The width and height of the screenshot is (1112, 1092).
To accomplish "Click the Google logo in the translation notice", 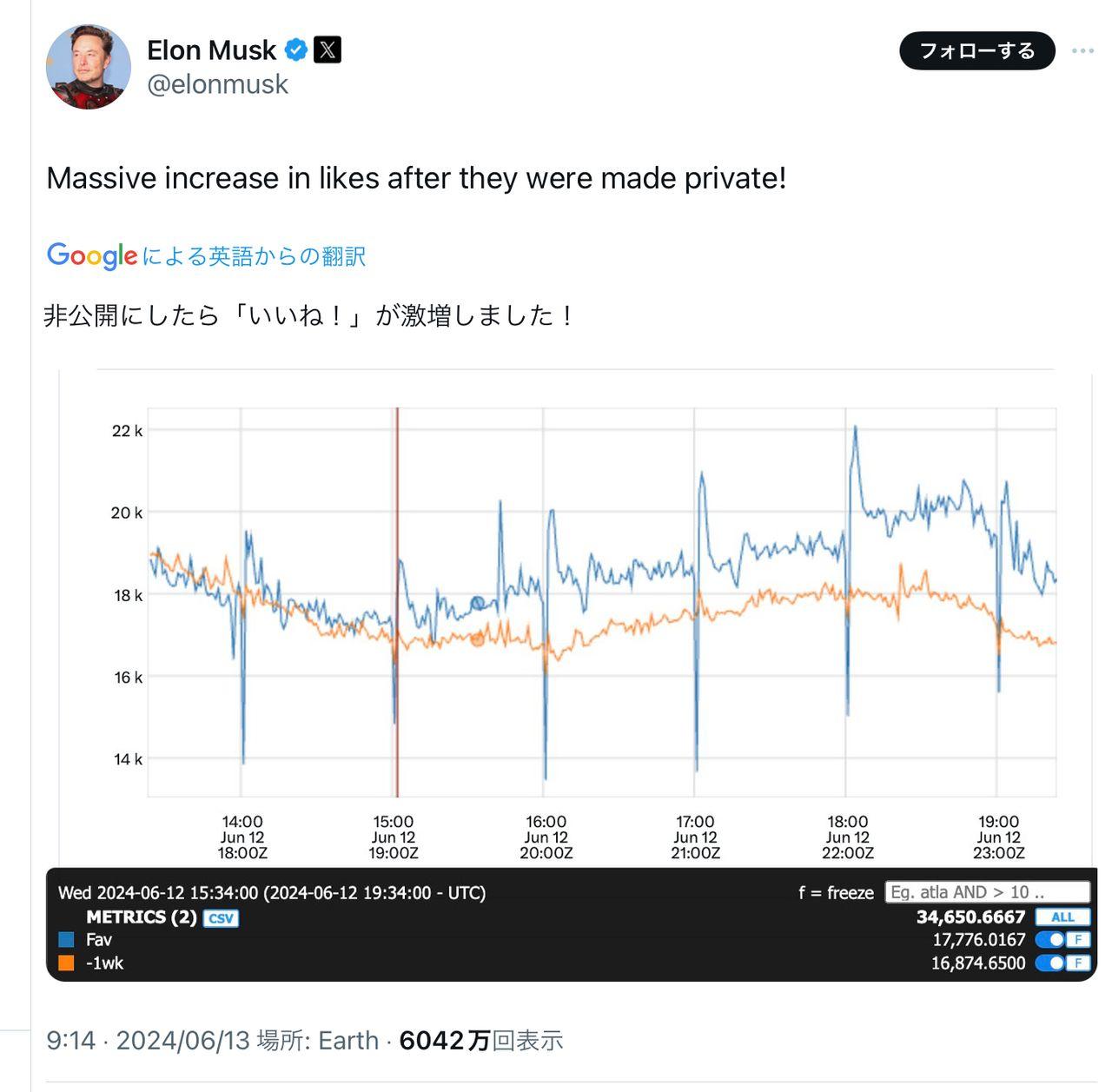I will tap(90, 255).
